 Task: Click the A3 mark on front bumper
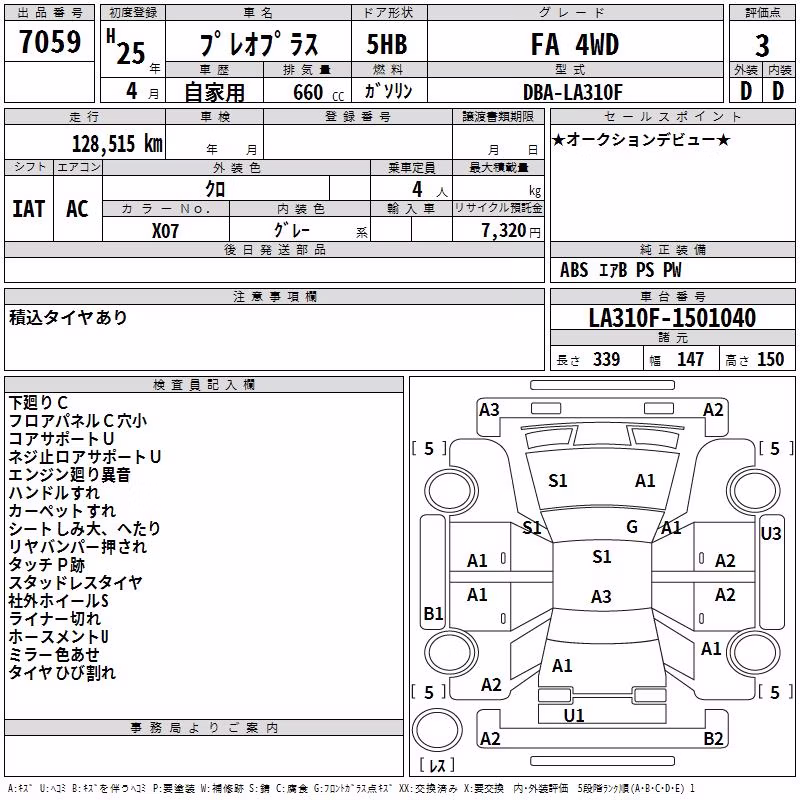tap(489, 410)
